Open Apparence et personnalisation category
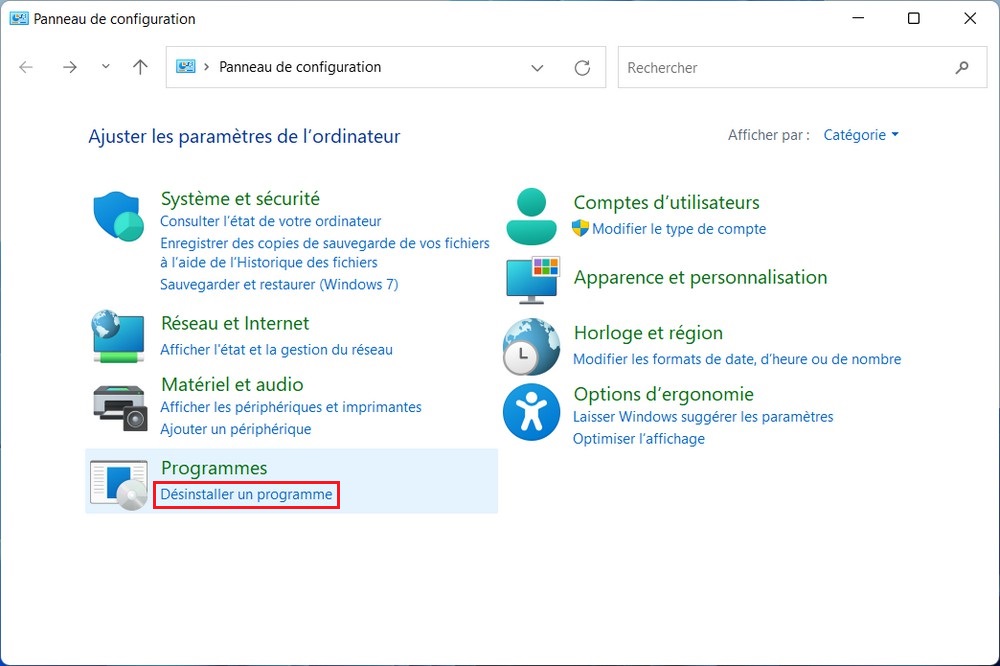The height and width of the screenshot is (666, 1000). (x=700, y=278)
